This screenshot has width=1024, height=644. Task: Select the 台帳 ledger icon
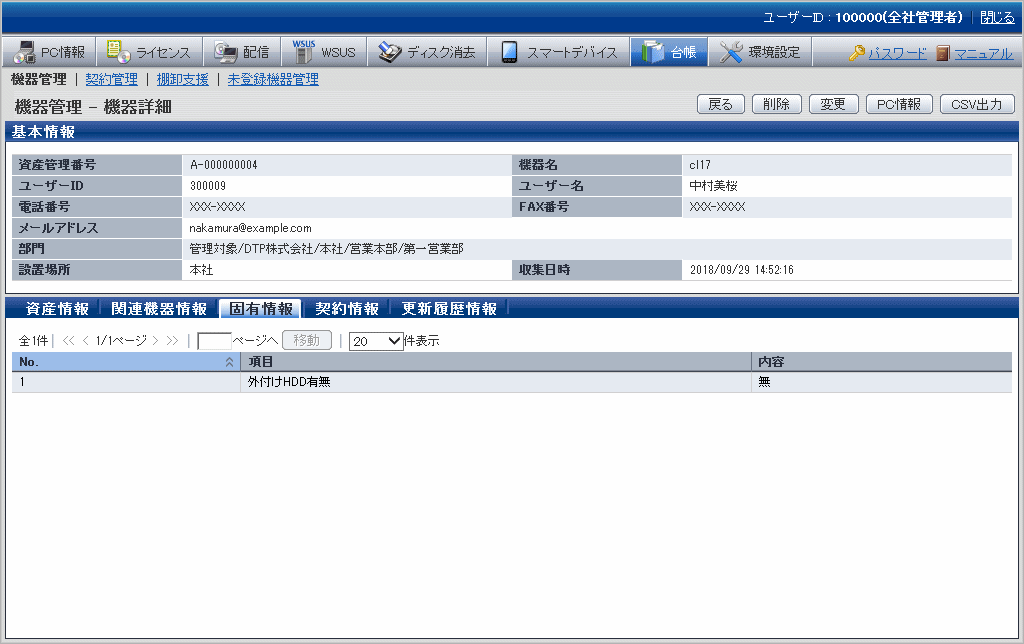tap(653, 52)
